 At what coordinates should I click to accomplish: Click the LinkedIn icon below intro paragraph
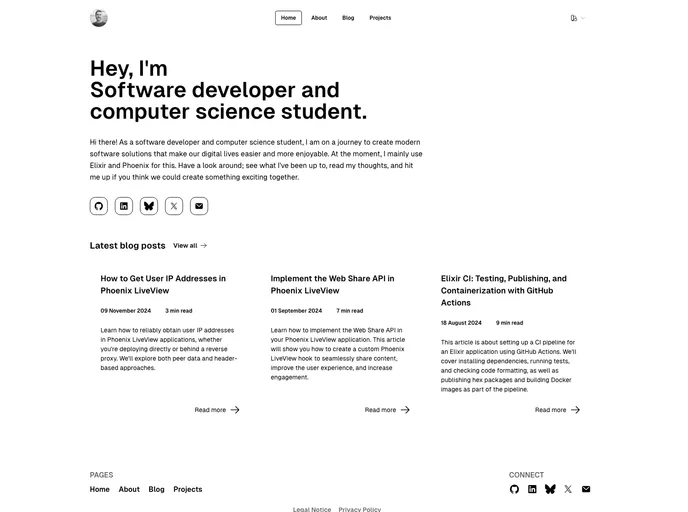[124, 206]
